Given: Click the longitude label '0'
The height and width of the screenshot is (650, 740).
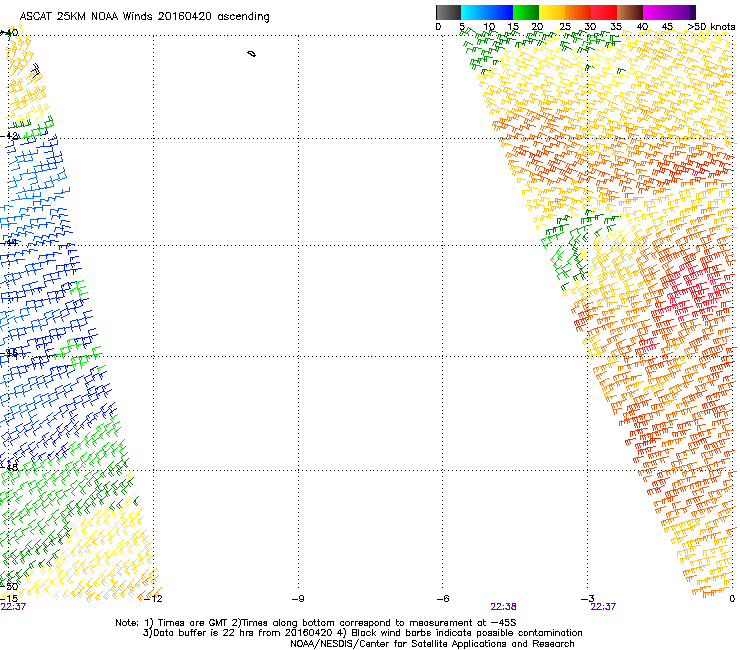Looking at the screenshot, I should tap(732, 599).
